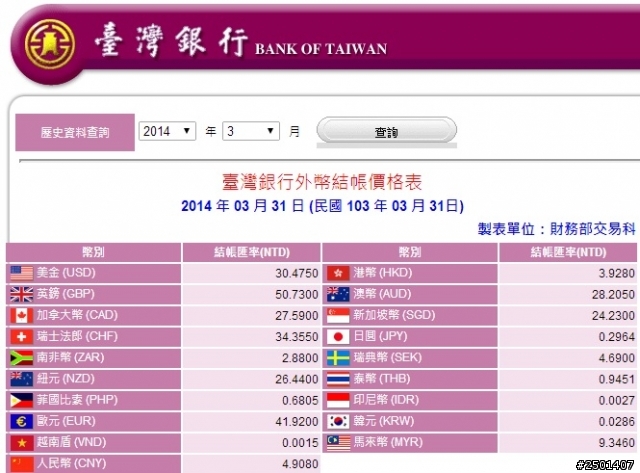Click the KRW South Korean flag icon

338,422
